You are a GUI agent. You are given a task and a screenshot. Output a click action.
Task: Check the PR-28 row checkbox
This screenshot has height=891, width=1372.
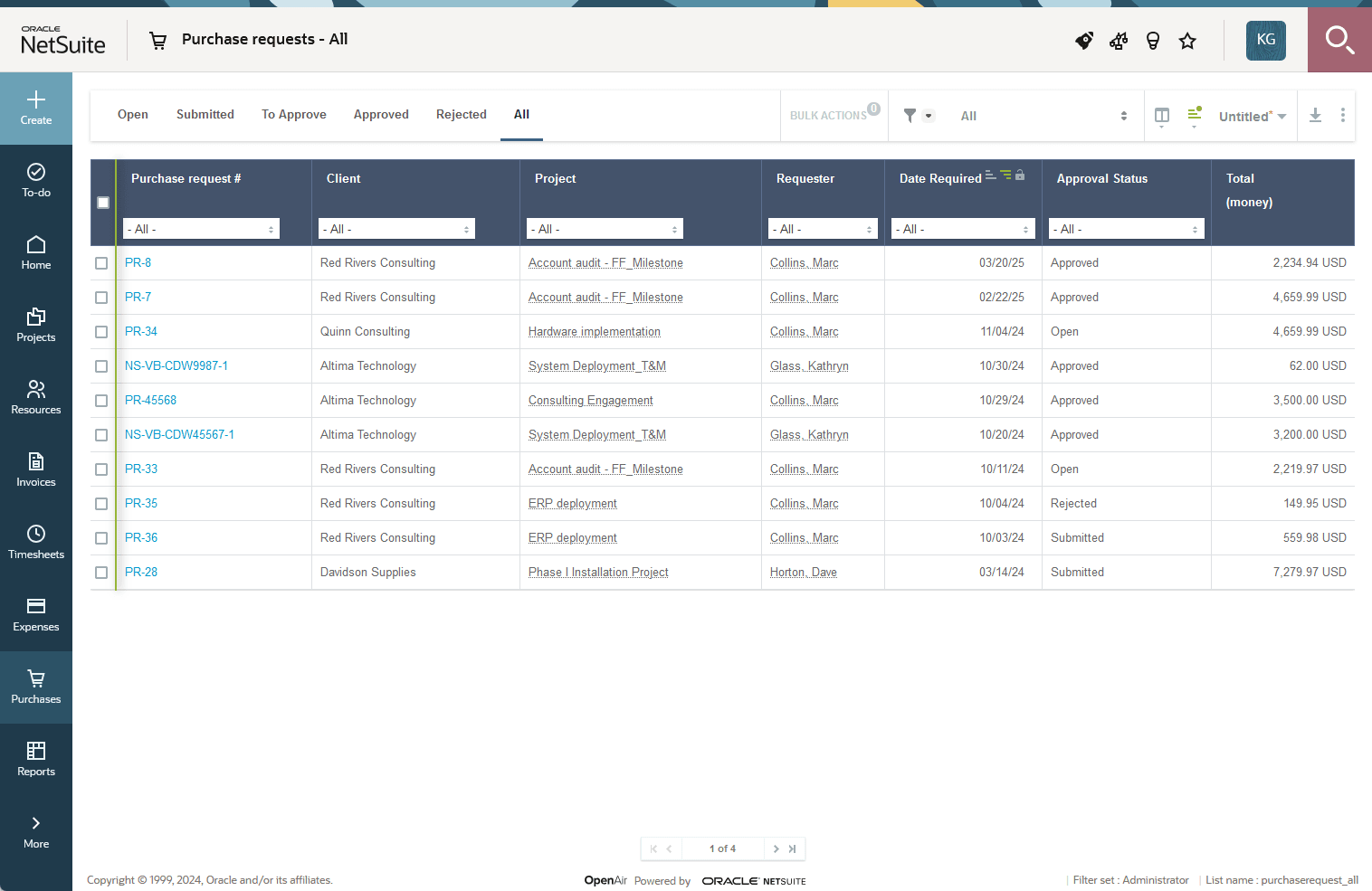point(101,573)
